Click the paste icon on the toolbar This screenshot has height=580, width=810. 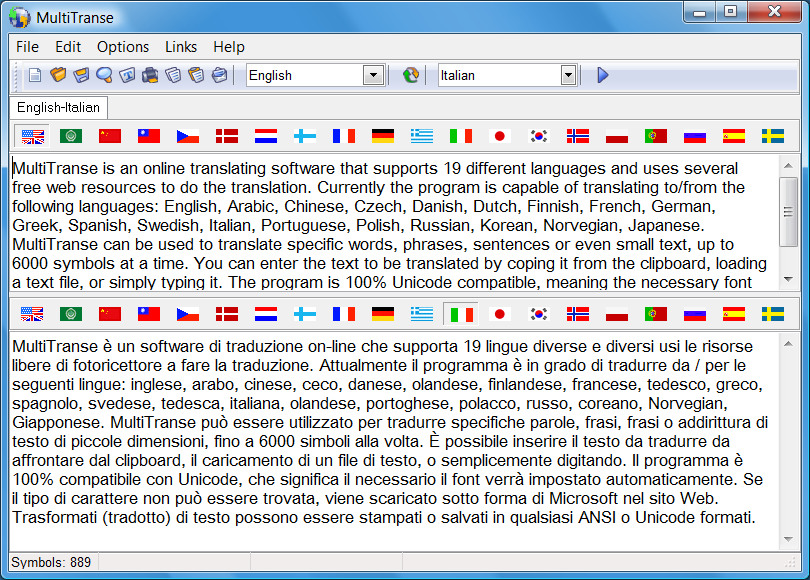pos(198,75)
